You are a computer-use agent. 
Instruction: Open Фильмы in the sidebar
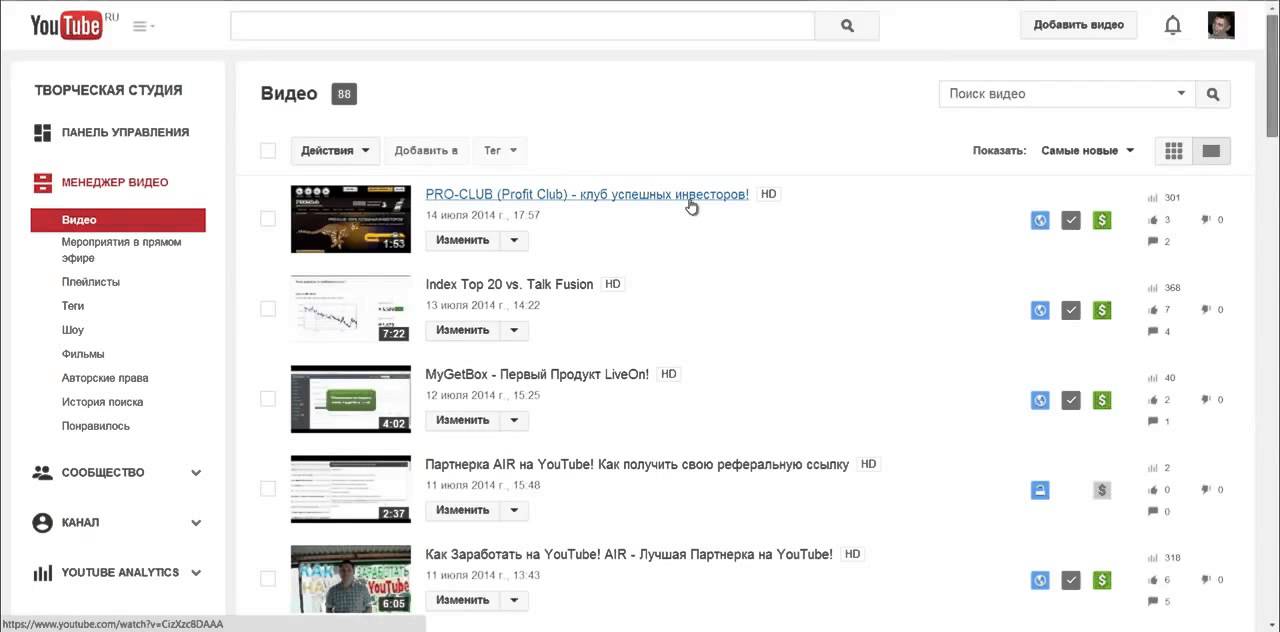tap(83, 354)
